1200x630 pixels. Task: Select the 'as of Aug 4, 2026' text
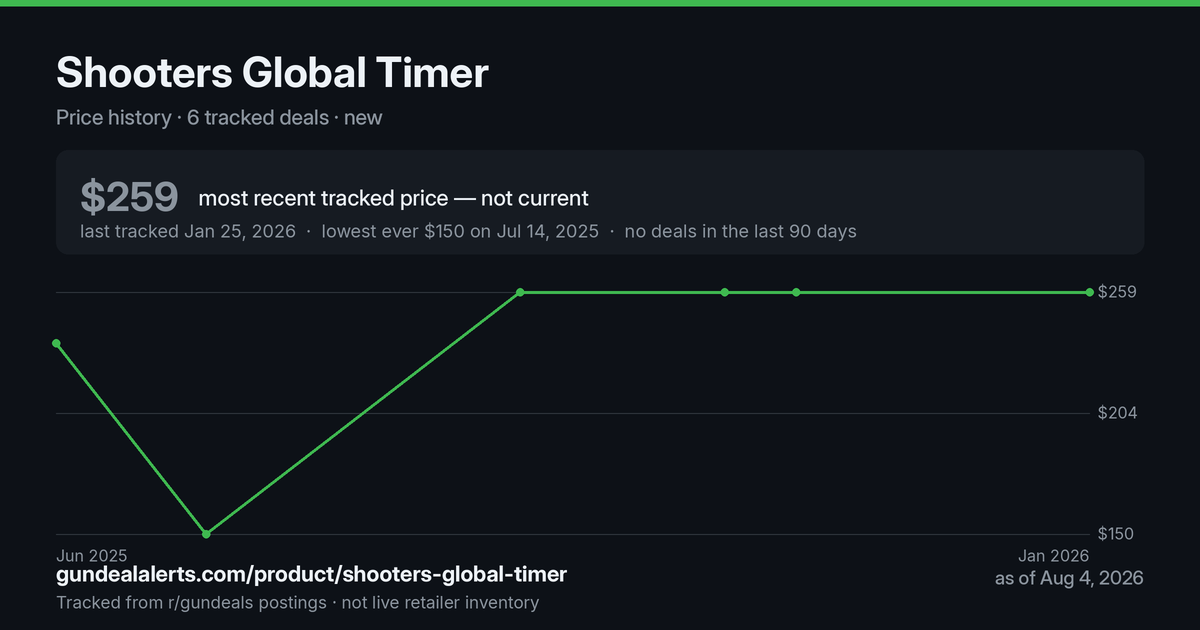pos(1069,578)
